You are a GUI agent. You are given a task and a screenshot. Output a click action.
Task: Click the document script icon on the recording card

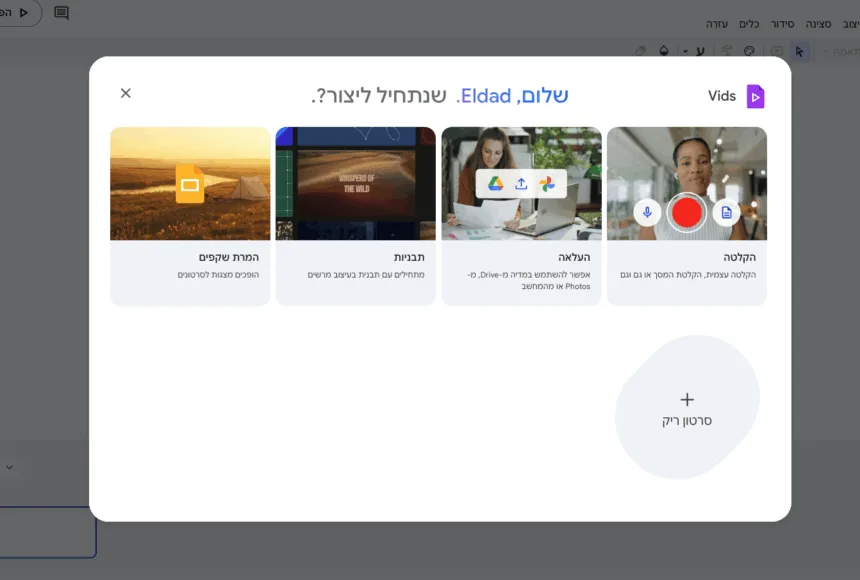coord(726,212)
